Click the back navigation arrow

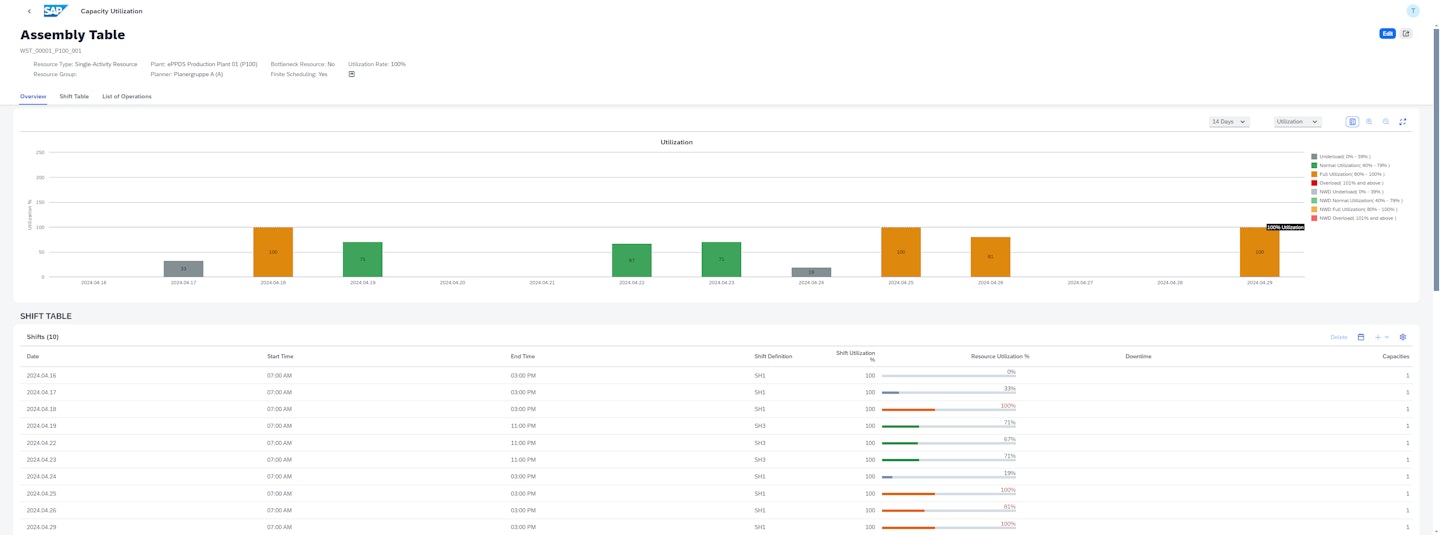[29, 11]
